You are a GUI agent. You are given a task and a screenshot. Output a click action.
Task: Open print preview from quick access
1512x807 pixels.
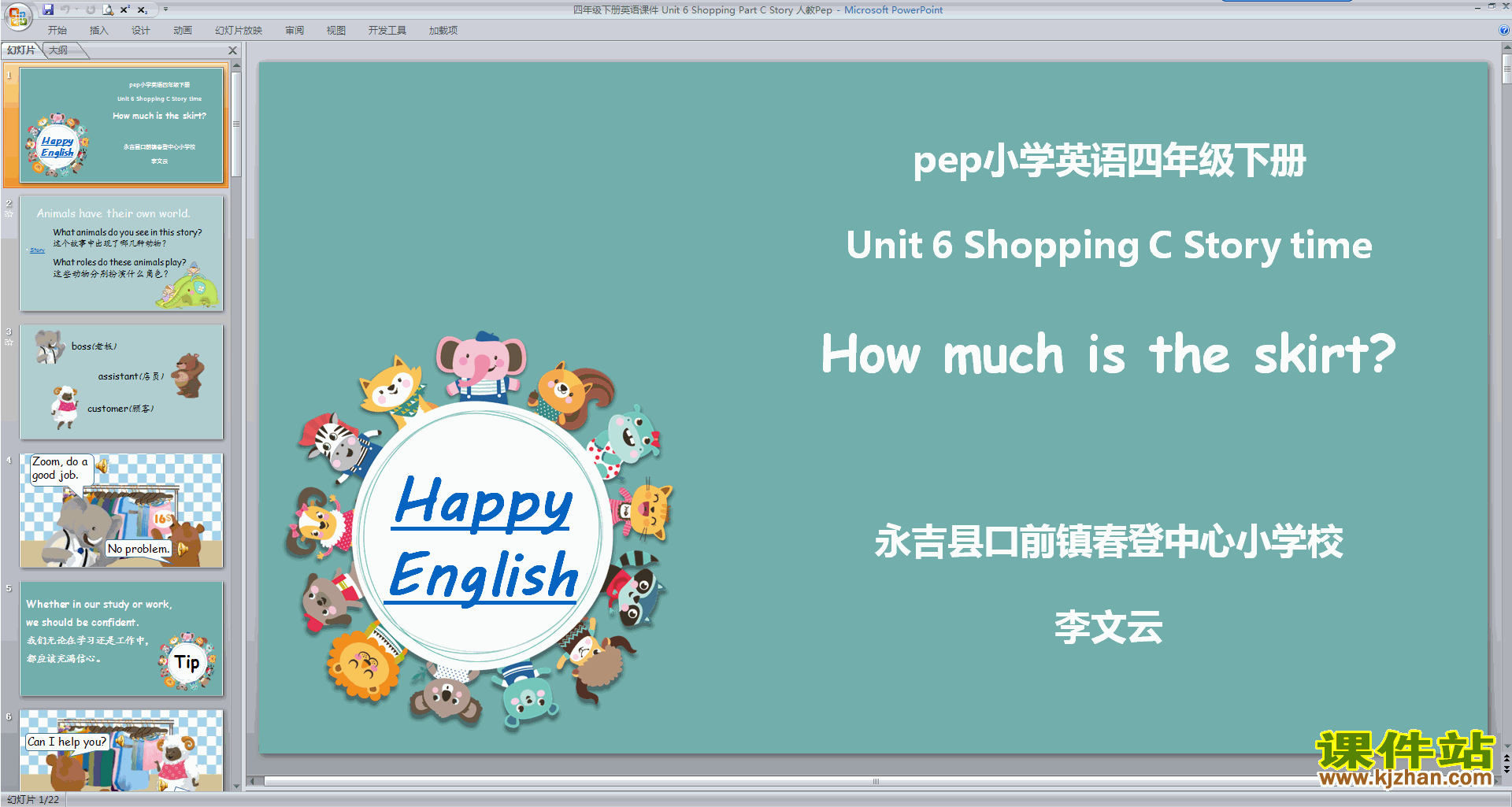108,9
